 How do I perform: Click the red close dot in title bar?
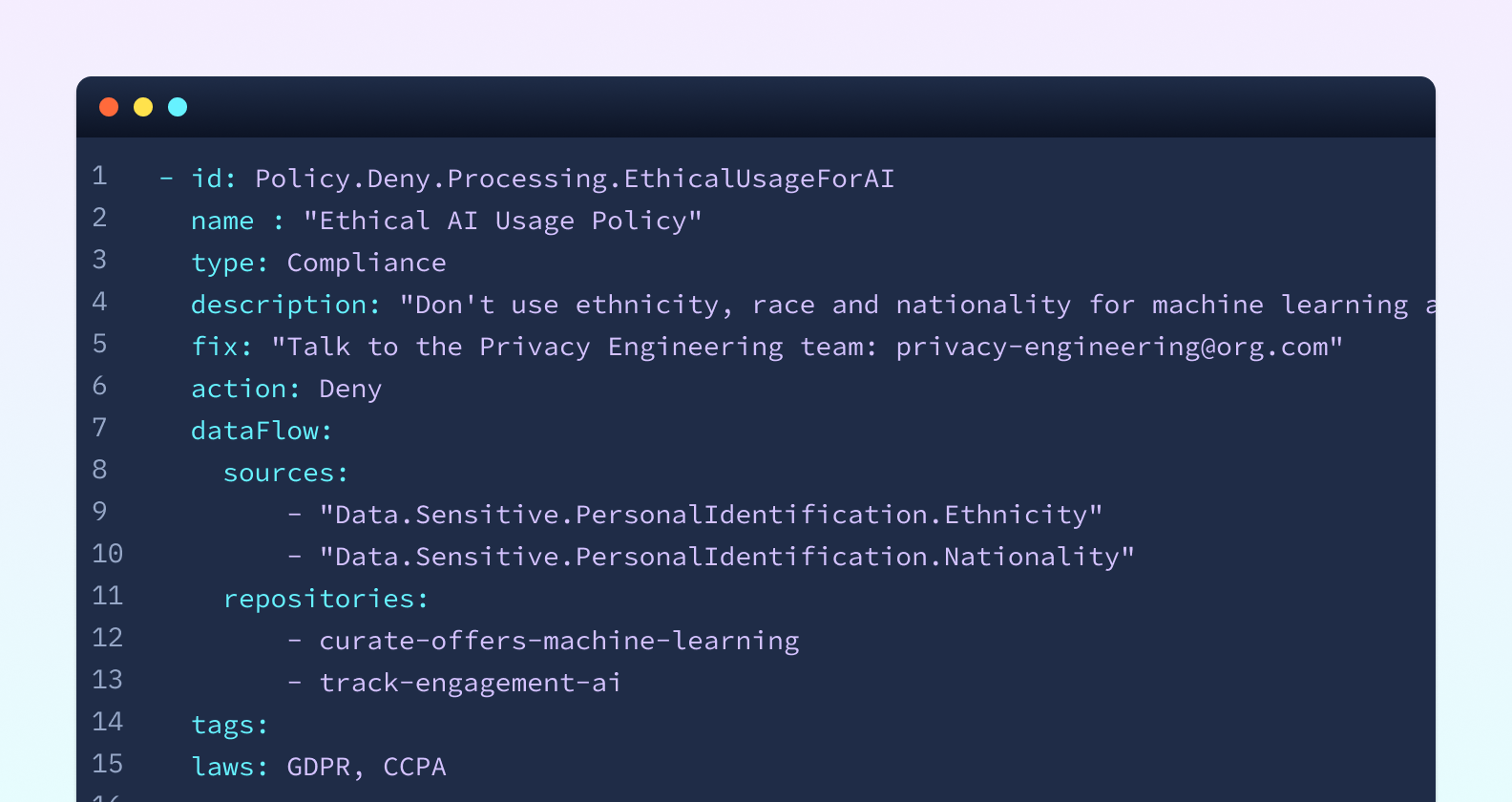(109, 107)
